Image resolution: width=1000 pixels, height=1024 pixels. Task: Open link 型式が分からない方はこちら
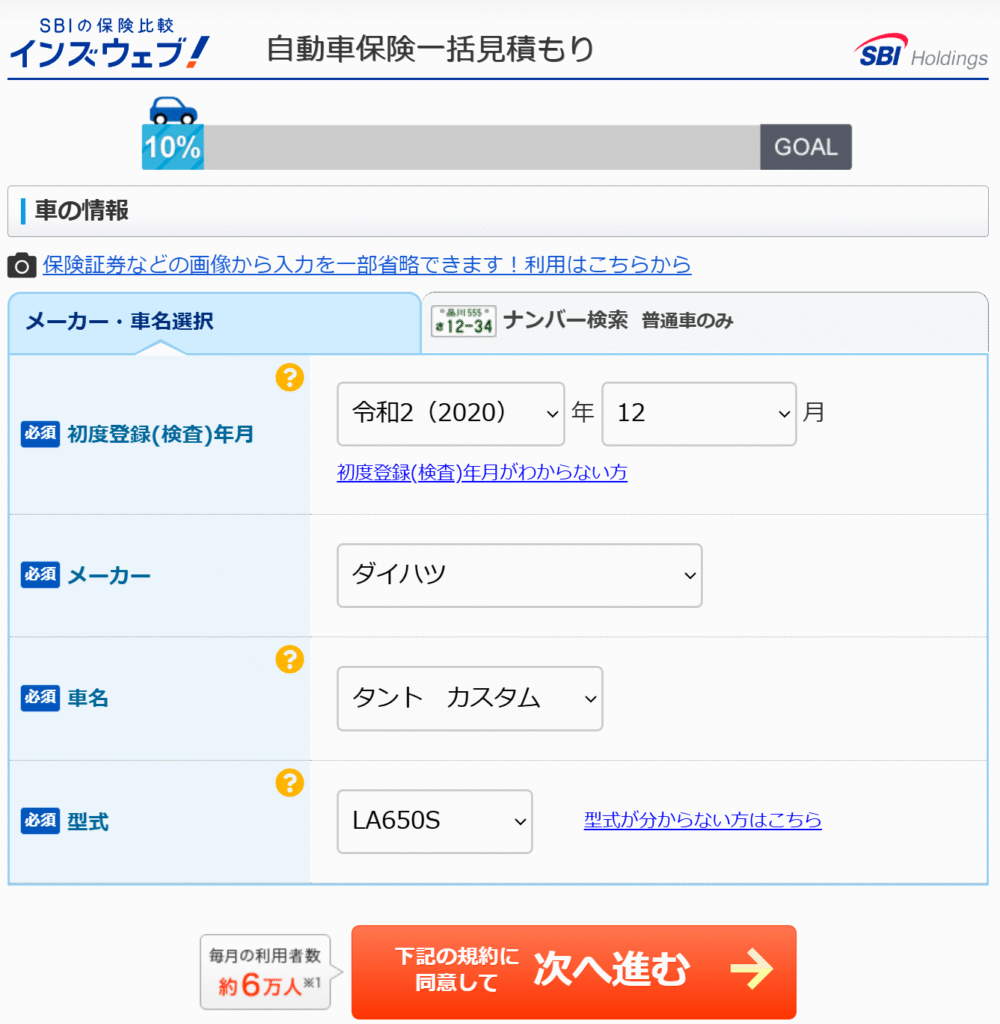click(x=702, y=820)
